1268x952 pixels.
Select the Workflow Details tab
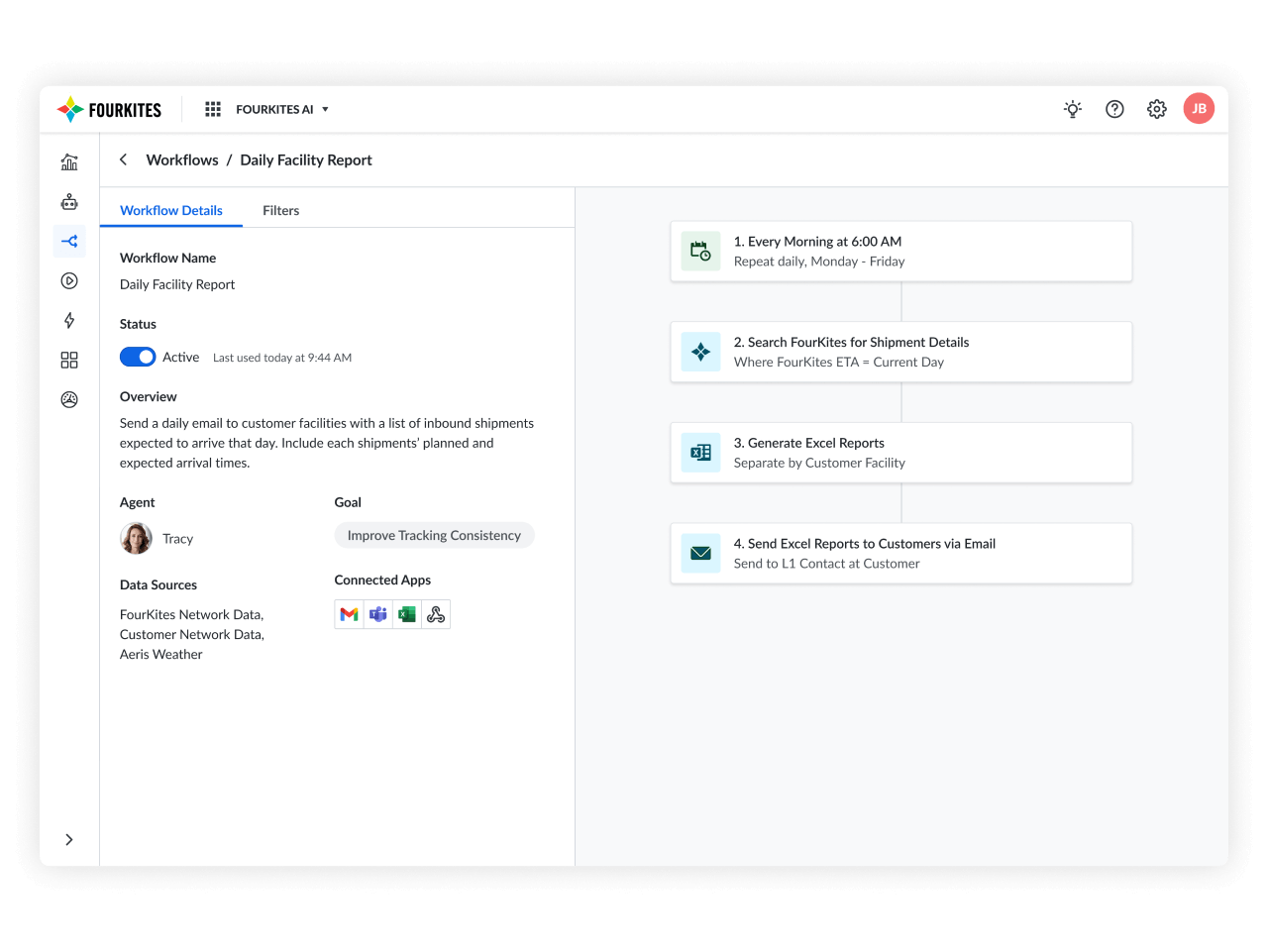171,211
